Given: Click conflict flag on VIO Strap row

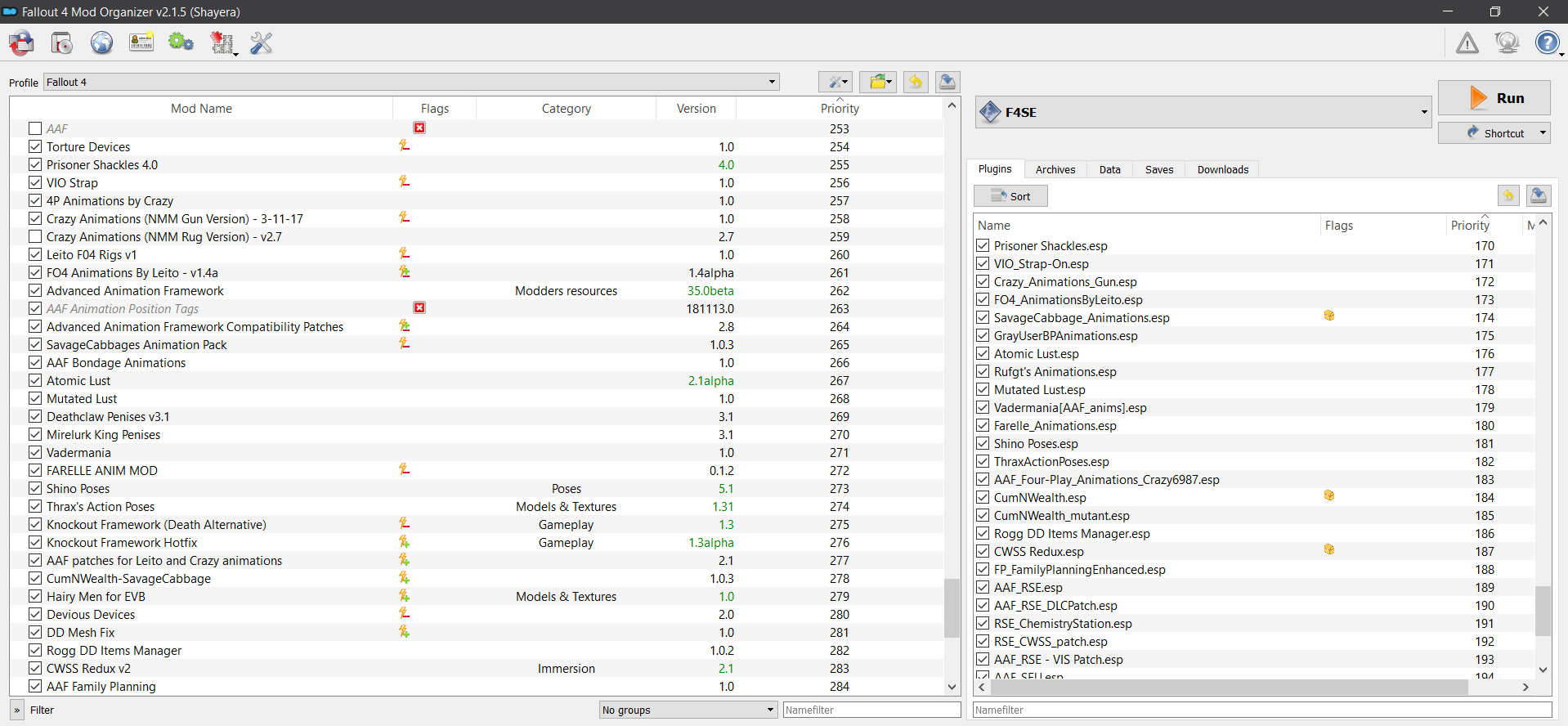Looking at the screenshot, I should [404, 181].
